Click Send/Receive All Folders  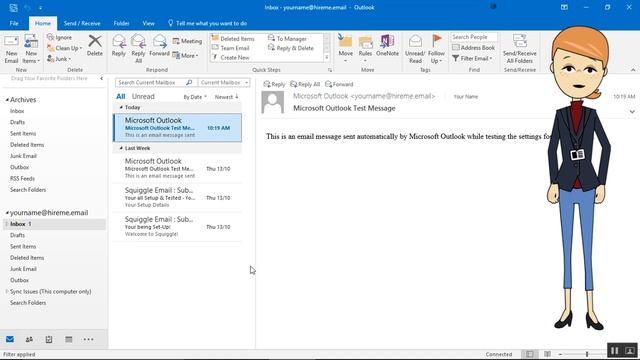520,49
